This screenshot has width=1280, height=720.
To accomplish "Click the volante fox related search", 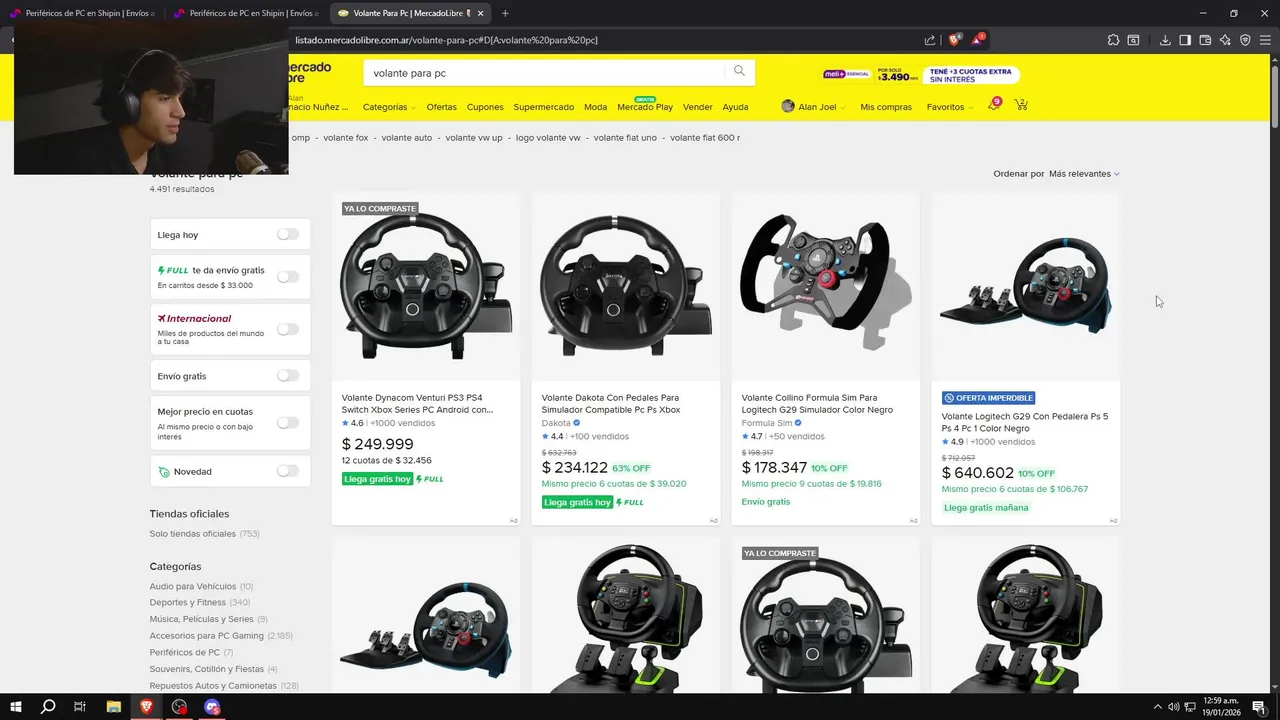I will click(x=346, y=138).
